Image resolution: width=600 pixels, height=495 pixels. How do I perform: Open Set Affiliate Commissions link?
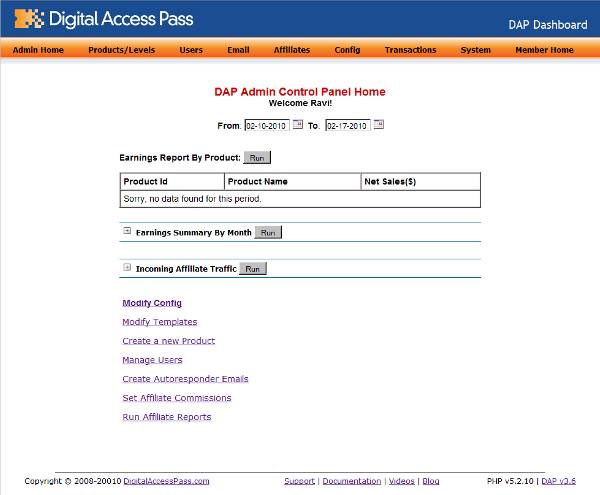[x=177, y=398]
